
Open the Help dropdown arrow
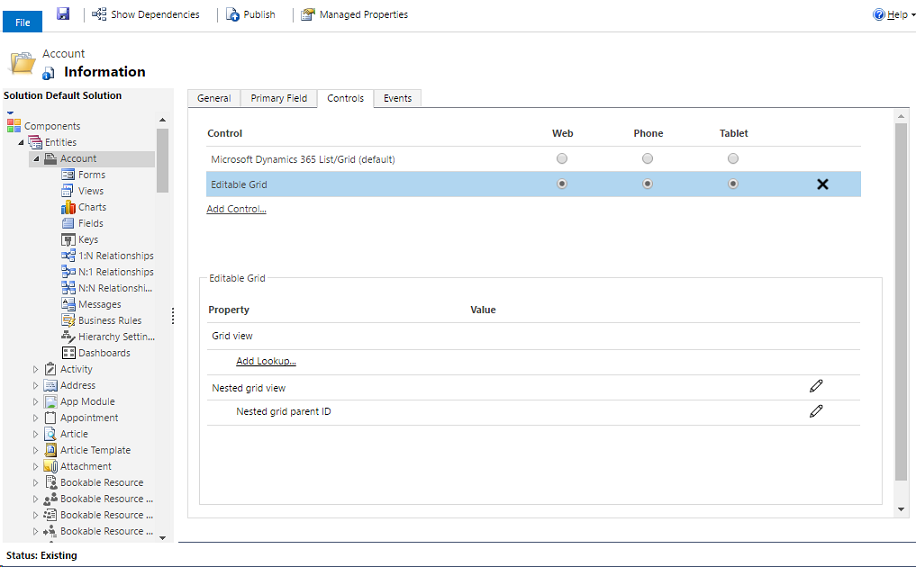click(x=913, y=15)
